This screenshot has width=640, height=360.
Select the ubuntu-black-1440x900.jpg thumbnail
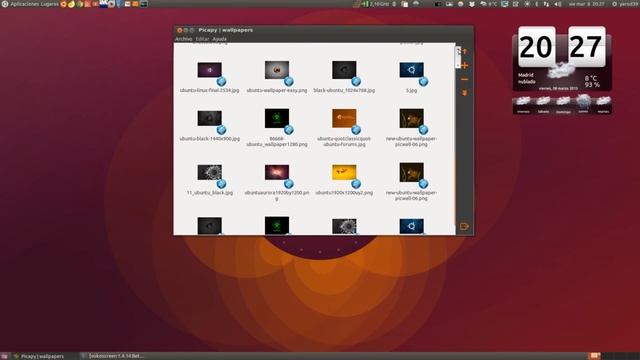click(x=209, y=118)
